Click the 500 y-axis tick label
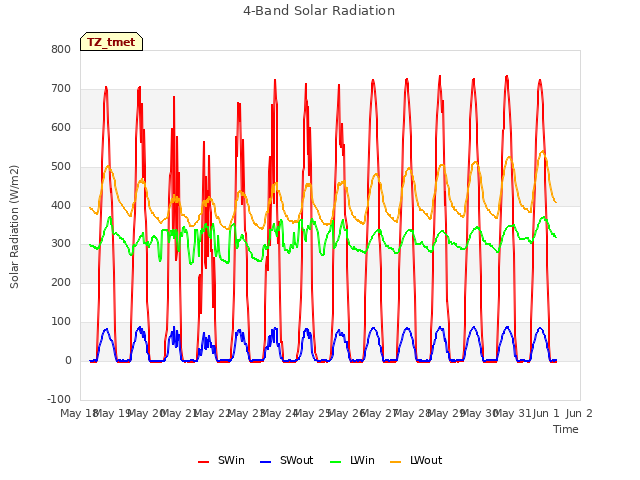 [x=61, y=167]
